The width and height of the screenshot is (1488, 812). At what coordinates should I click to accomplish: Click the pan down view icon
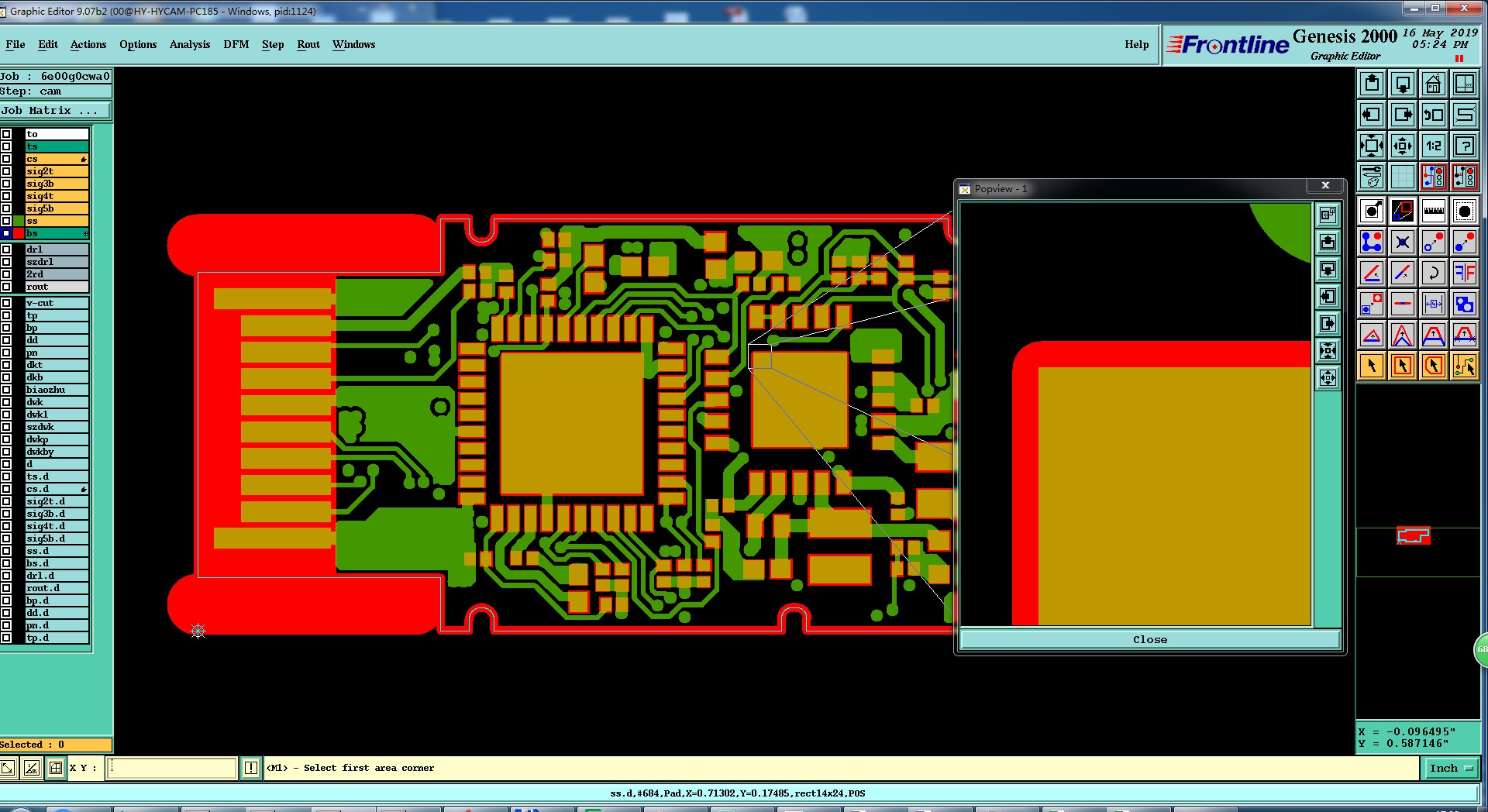1403,84
